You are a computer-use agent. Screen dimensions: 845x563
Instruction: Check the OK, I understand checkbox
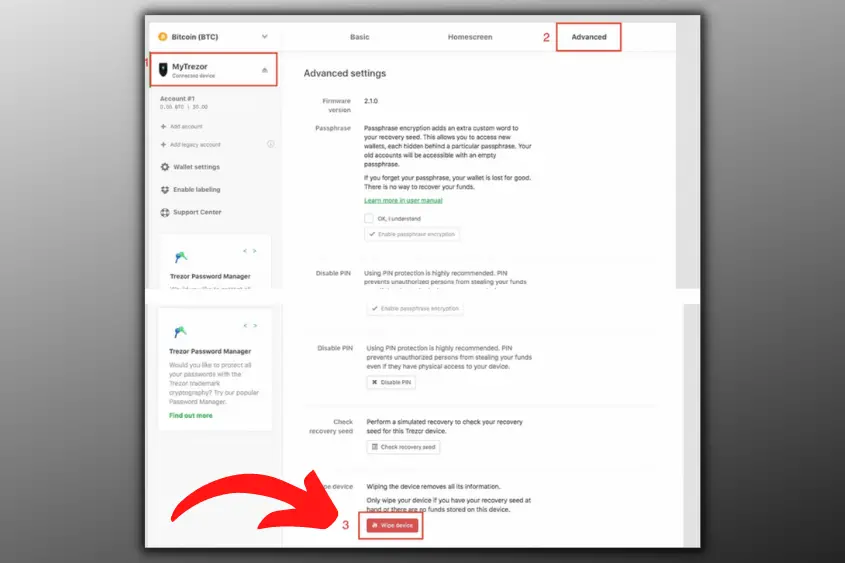click(369, 218)
